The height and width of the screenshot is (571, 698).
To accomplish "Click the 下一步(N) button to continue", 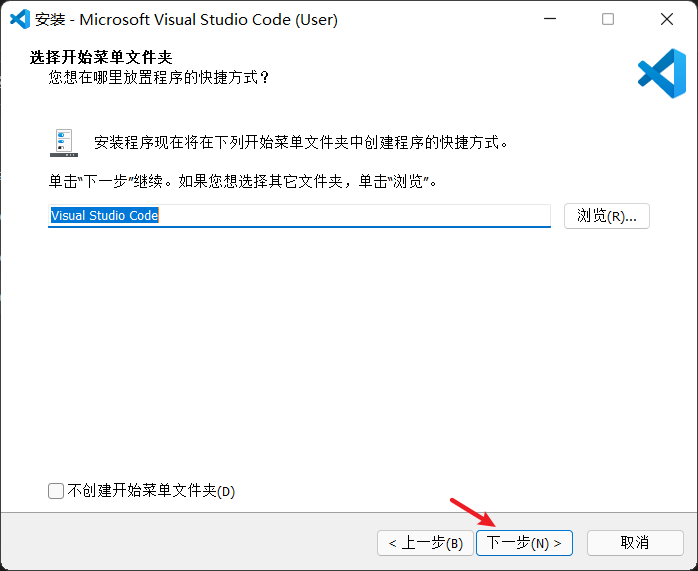I will [524, 543].
